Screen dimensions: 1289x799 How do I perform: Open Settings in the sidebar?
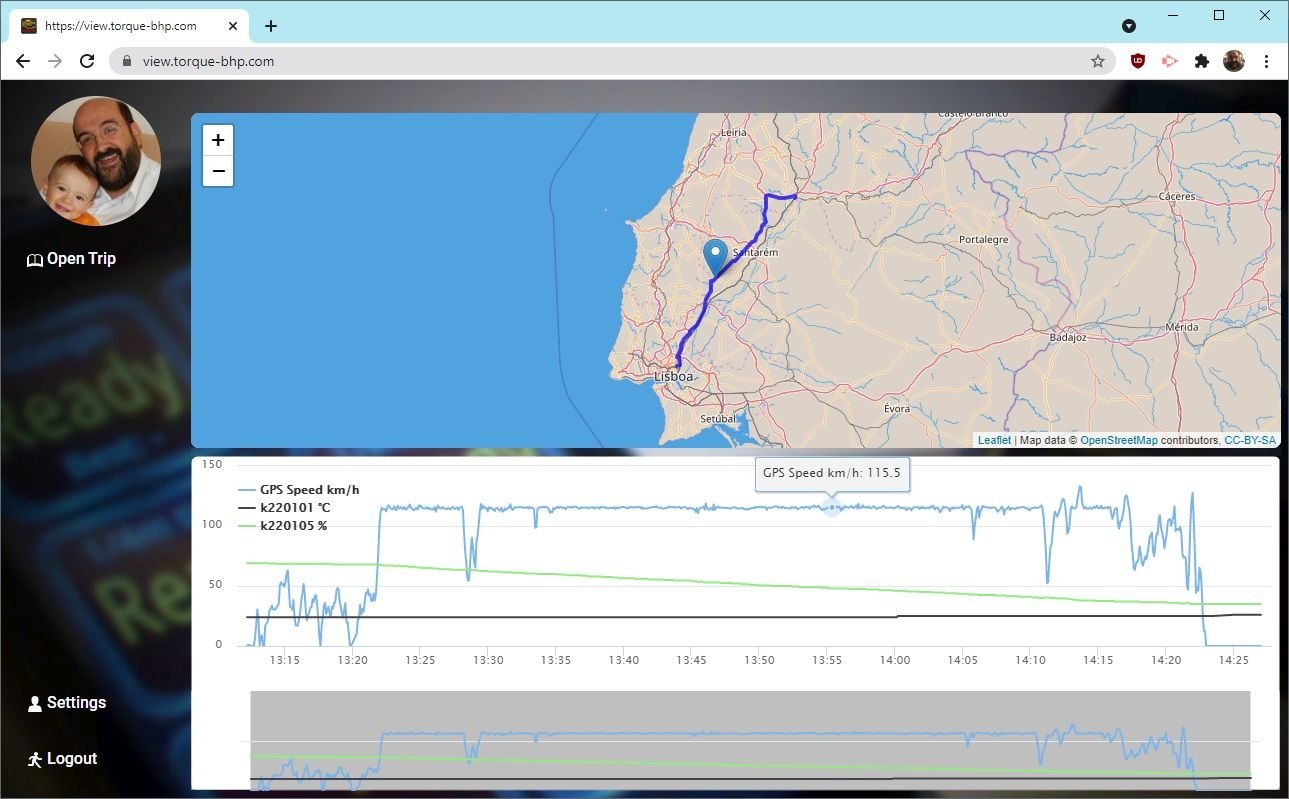(x=67, y=703)
